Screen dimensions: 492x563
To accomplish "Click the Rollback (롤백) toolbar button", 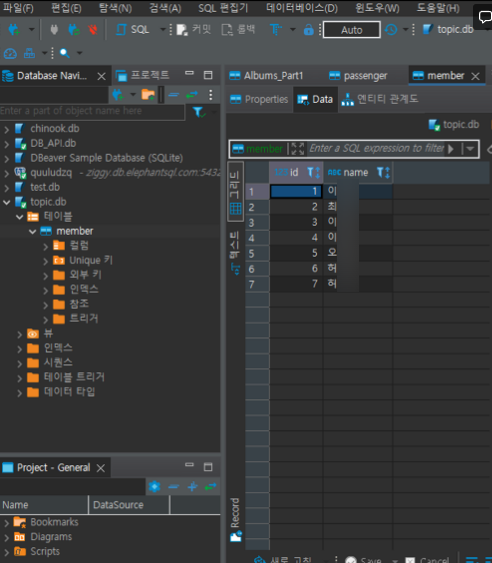I will (x=238, y=29).
